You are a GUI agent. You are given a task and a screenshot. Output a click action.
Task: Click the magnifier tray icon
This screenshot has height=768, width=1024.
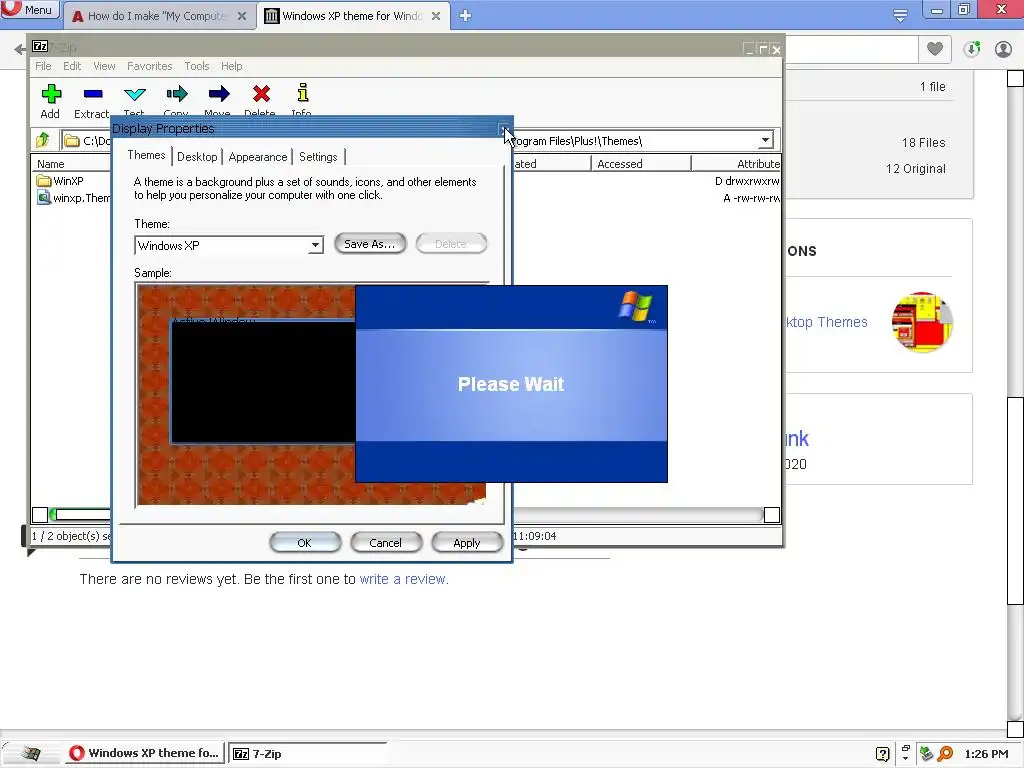945,754
